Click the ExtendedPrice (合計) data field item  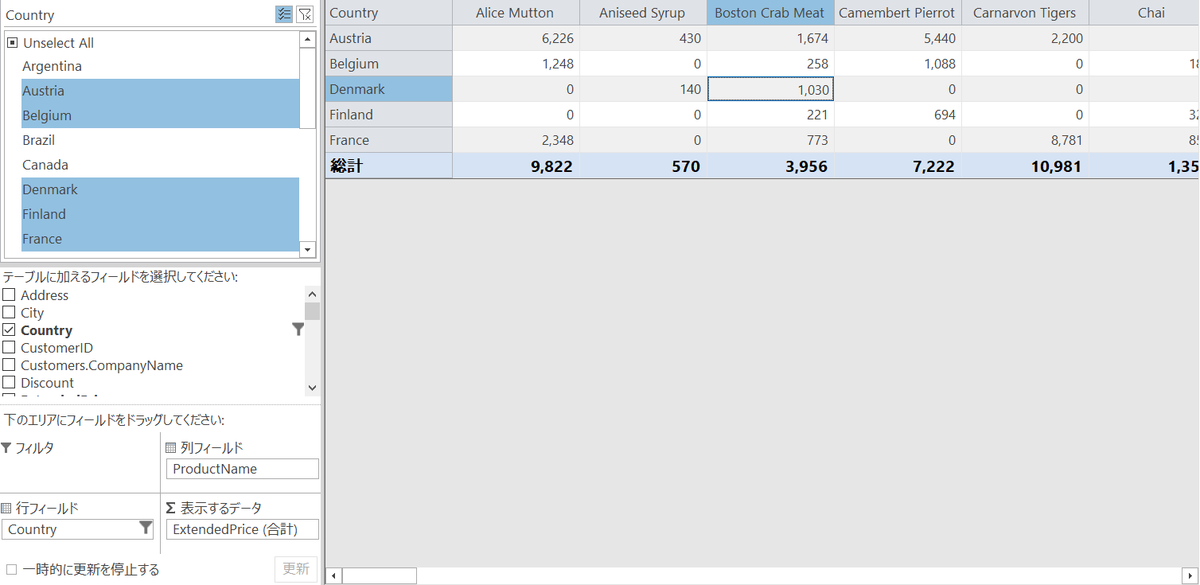pos(242,529)
